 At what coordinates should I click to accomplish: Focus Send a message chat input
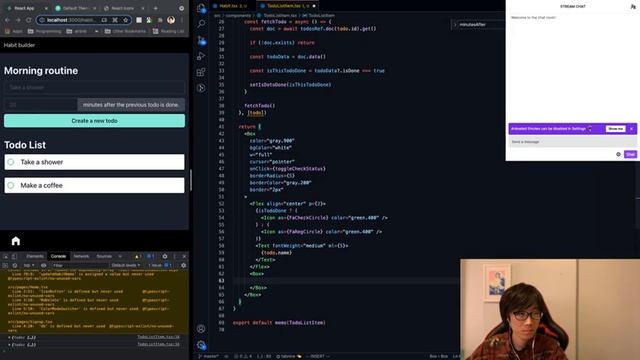click(x=573, y=142)
